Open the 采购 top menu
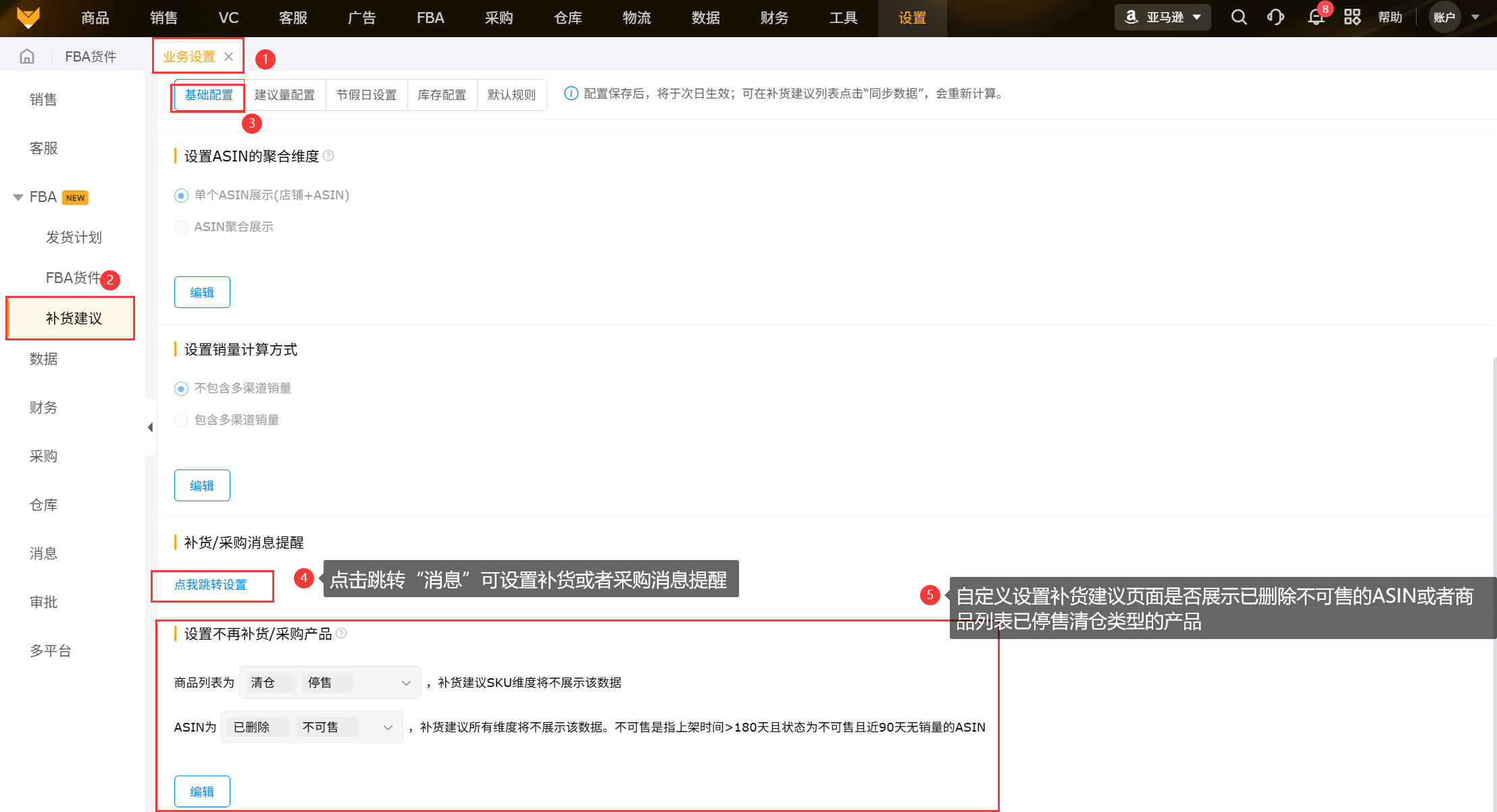The image size is (1497, 812). pyautogui.click(x=499, y=18)
